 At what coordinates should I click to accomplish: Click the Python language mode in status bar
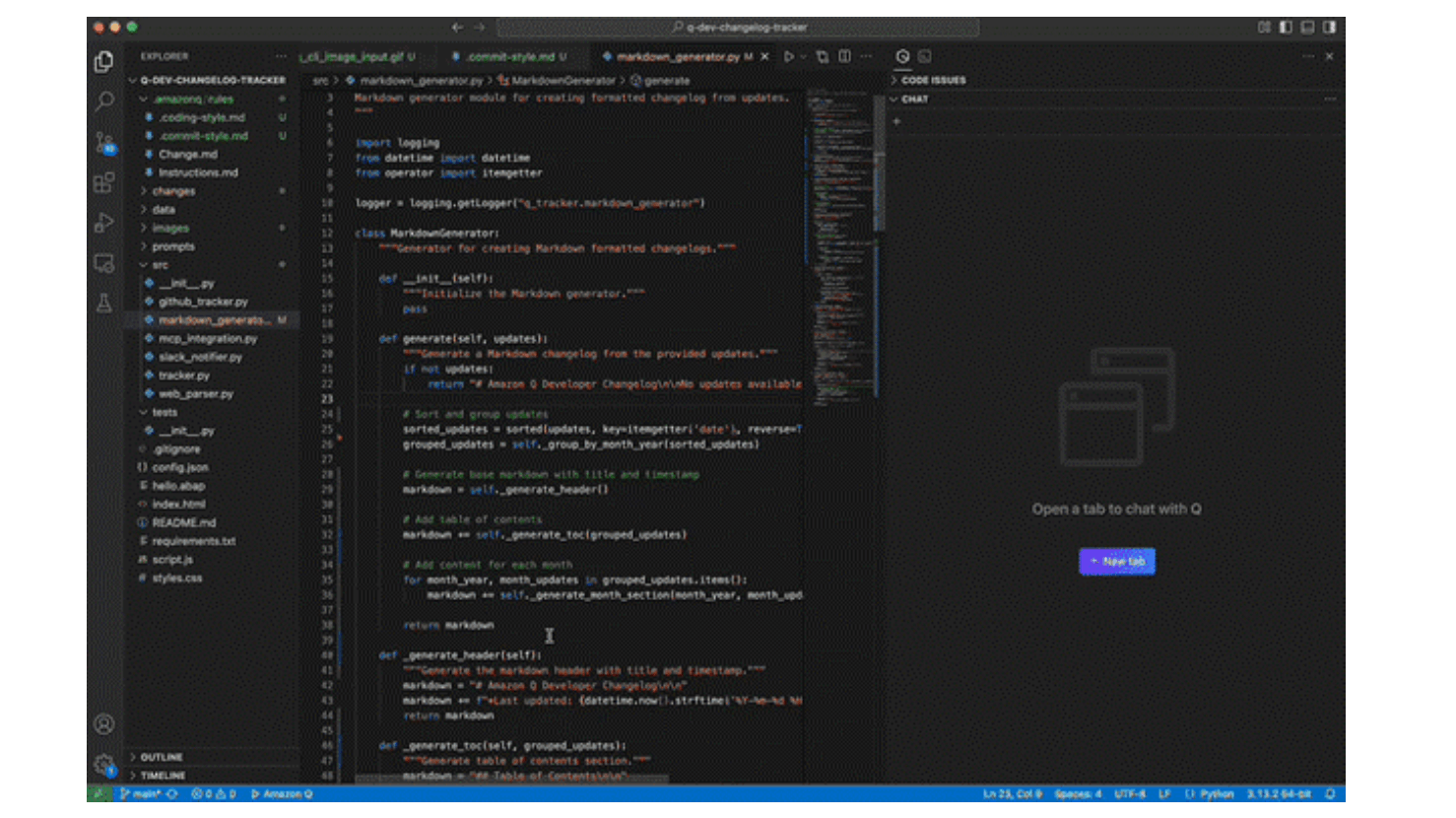tap(1216, 794)
